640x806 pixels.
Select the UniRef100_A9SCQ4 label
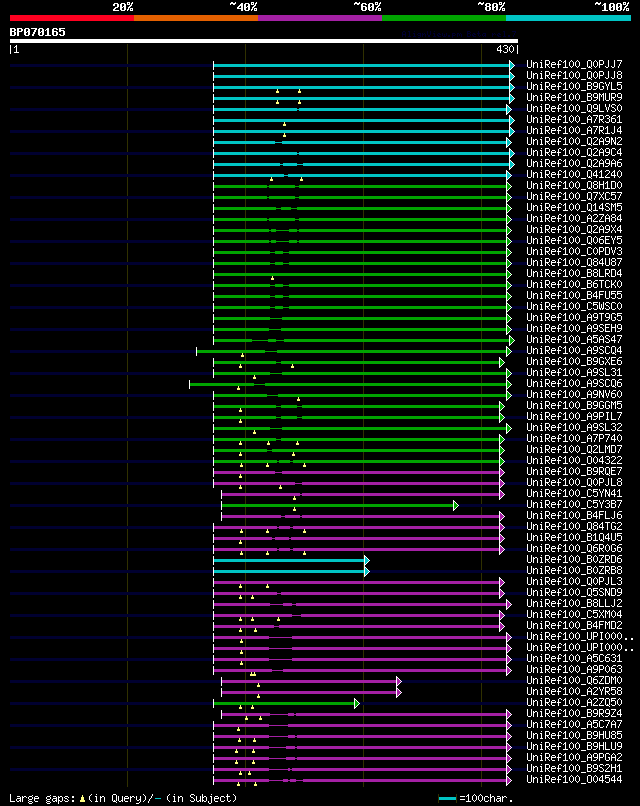(574, 351)
